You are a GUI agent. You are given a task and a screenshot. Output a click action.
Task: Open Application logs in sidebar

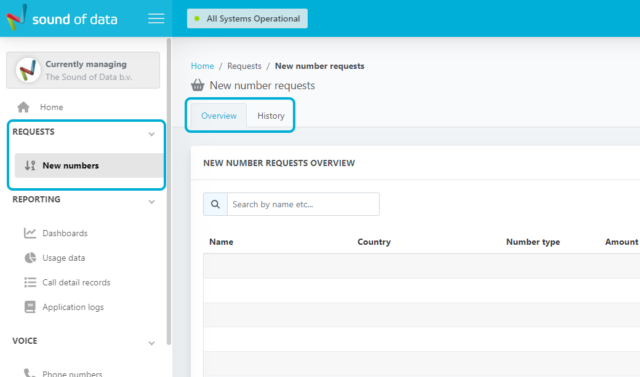[73, 307]
